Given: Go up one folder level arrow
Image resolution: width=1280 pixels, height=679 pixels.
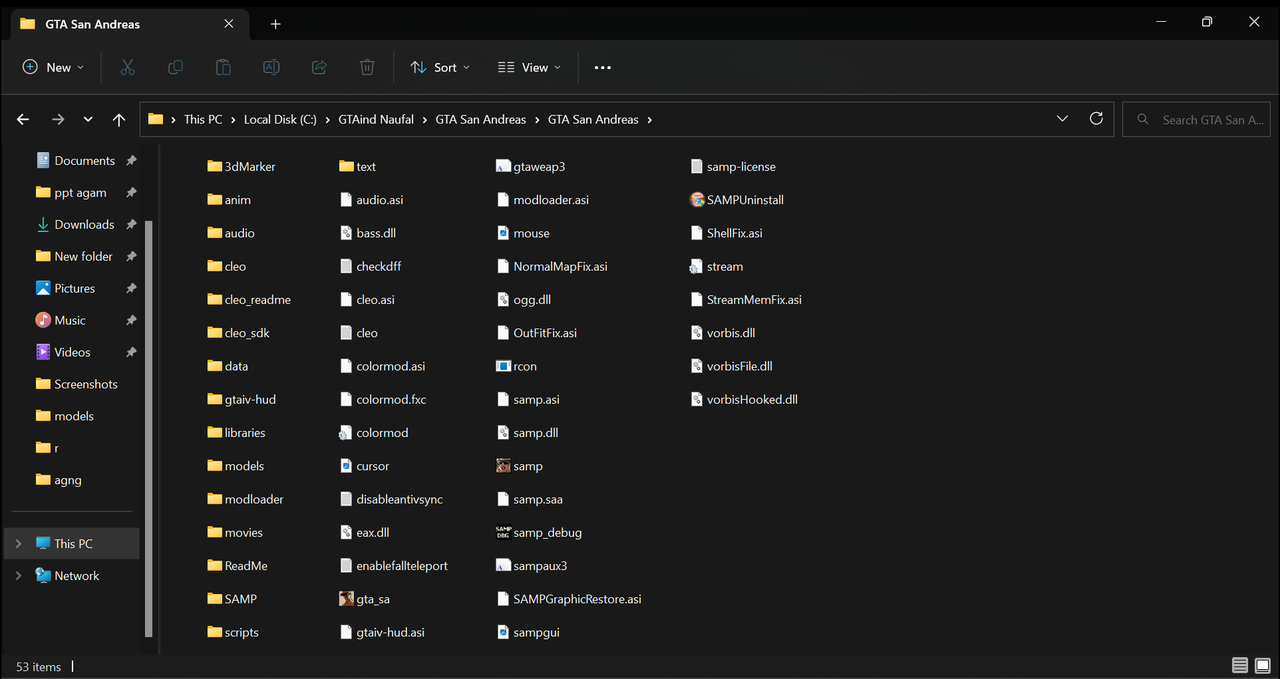Looking at the screenshot, I should coord(119,119).
